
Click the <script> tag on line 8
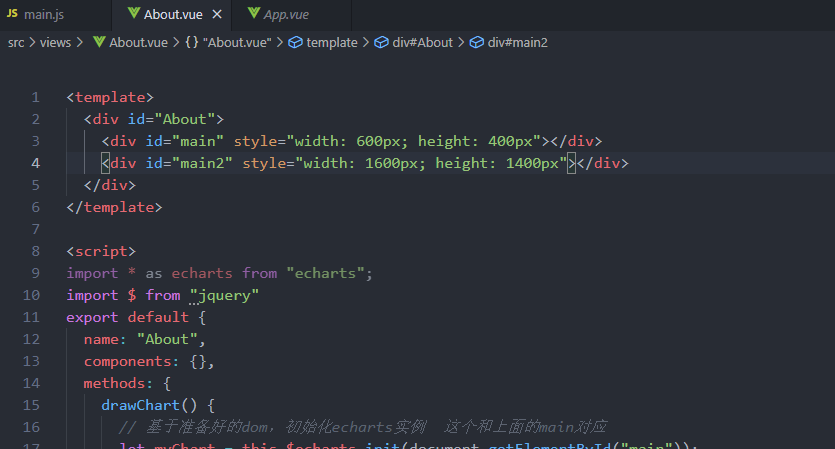tap(101, 251)
